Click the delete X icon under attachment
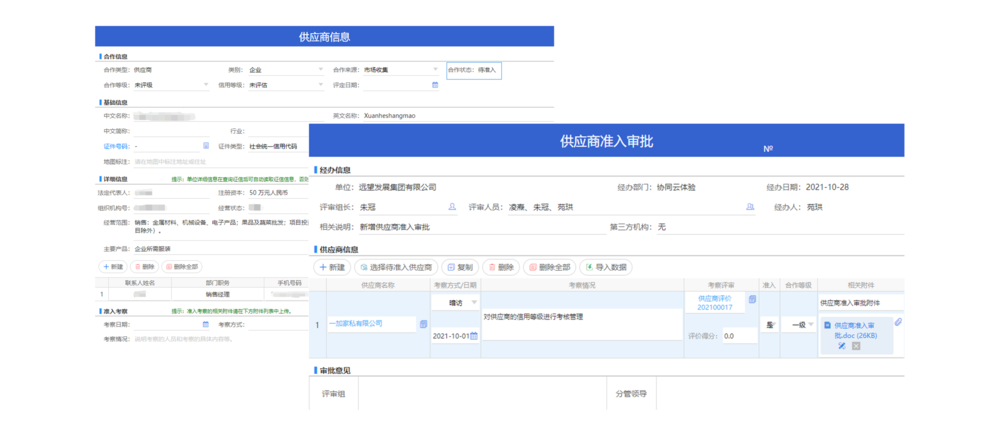 tap(856, 346)
